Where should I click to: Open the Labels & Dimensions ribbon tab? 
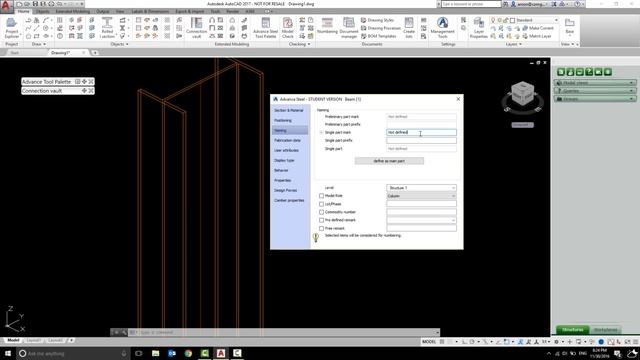point(150,11)
